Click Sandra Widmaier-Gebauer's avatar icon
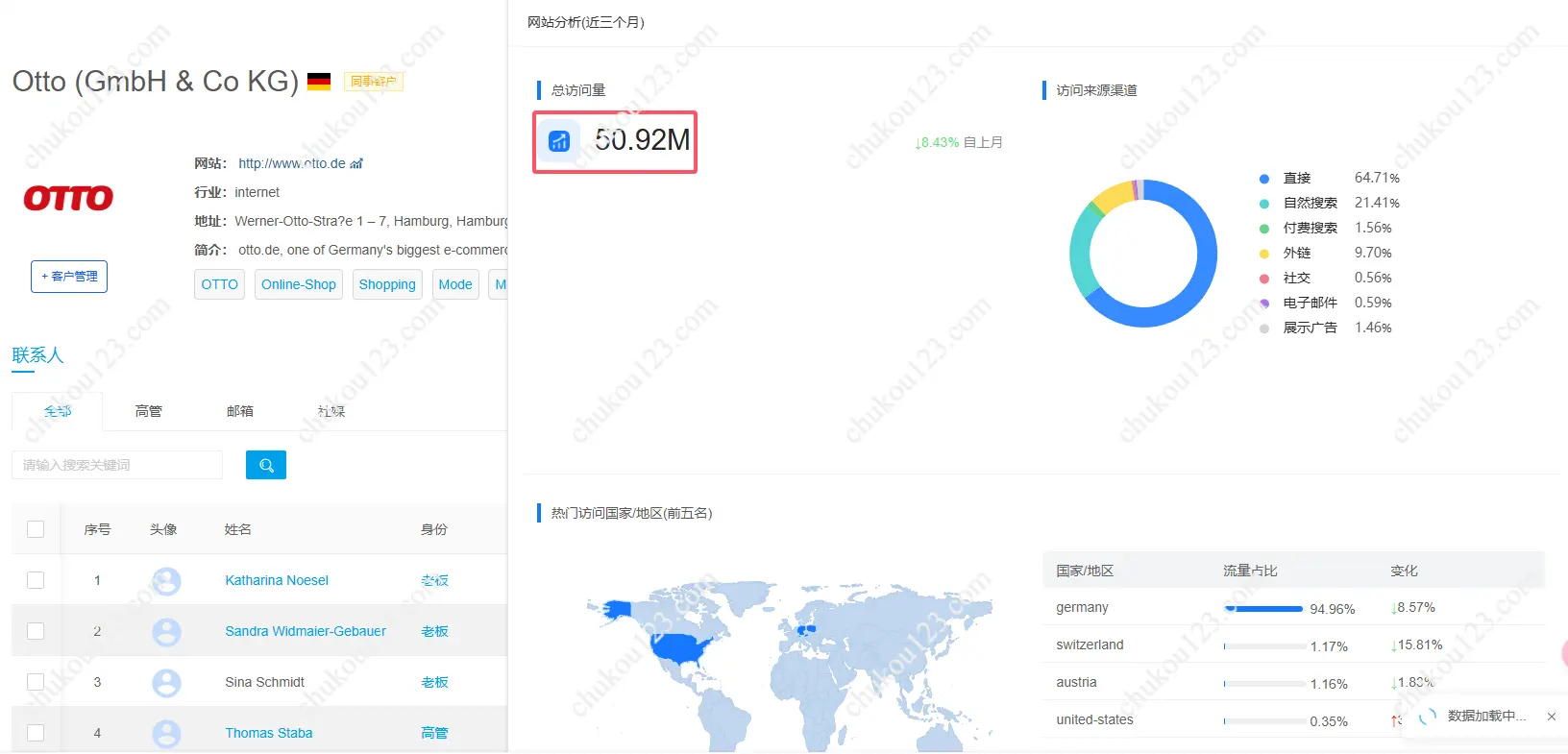The image size is (1568, 754). 166,632
